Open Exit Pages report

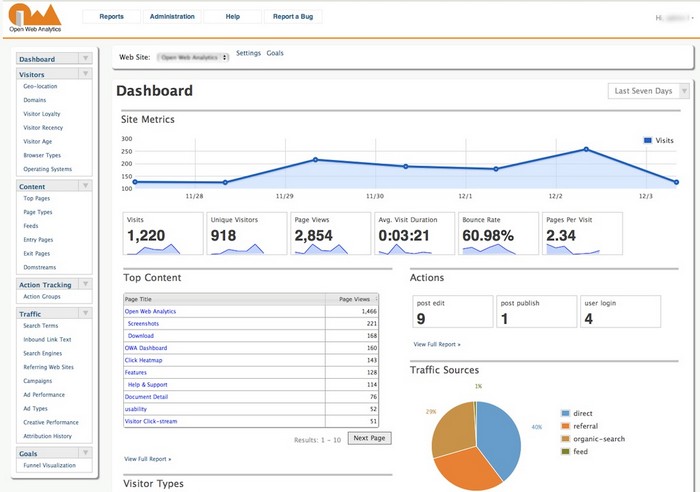tap(37, 254)
